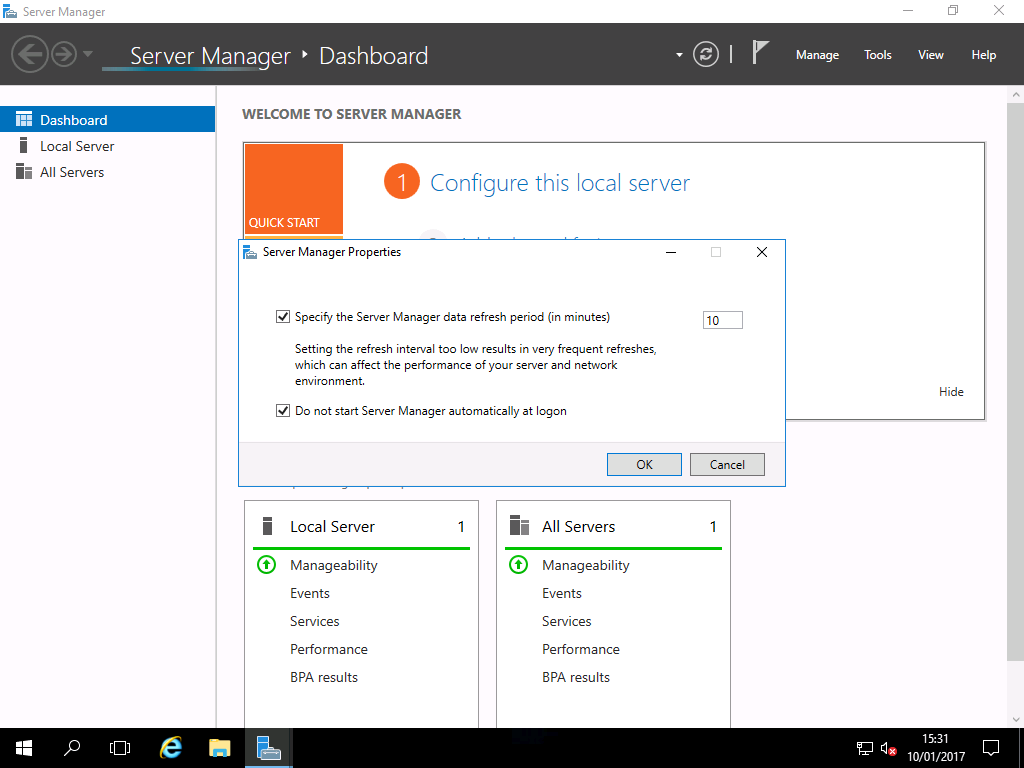Select All Servers in the sidebar
The image size is (1024, 768).
pos(107,172)
